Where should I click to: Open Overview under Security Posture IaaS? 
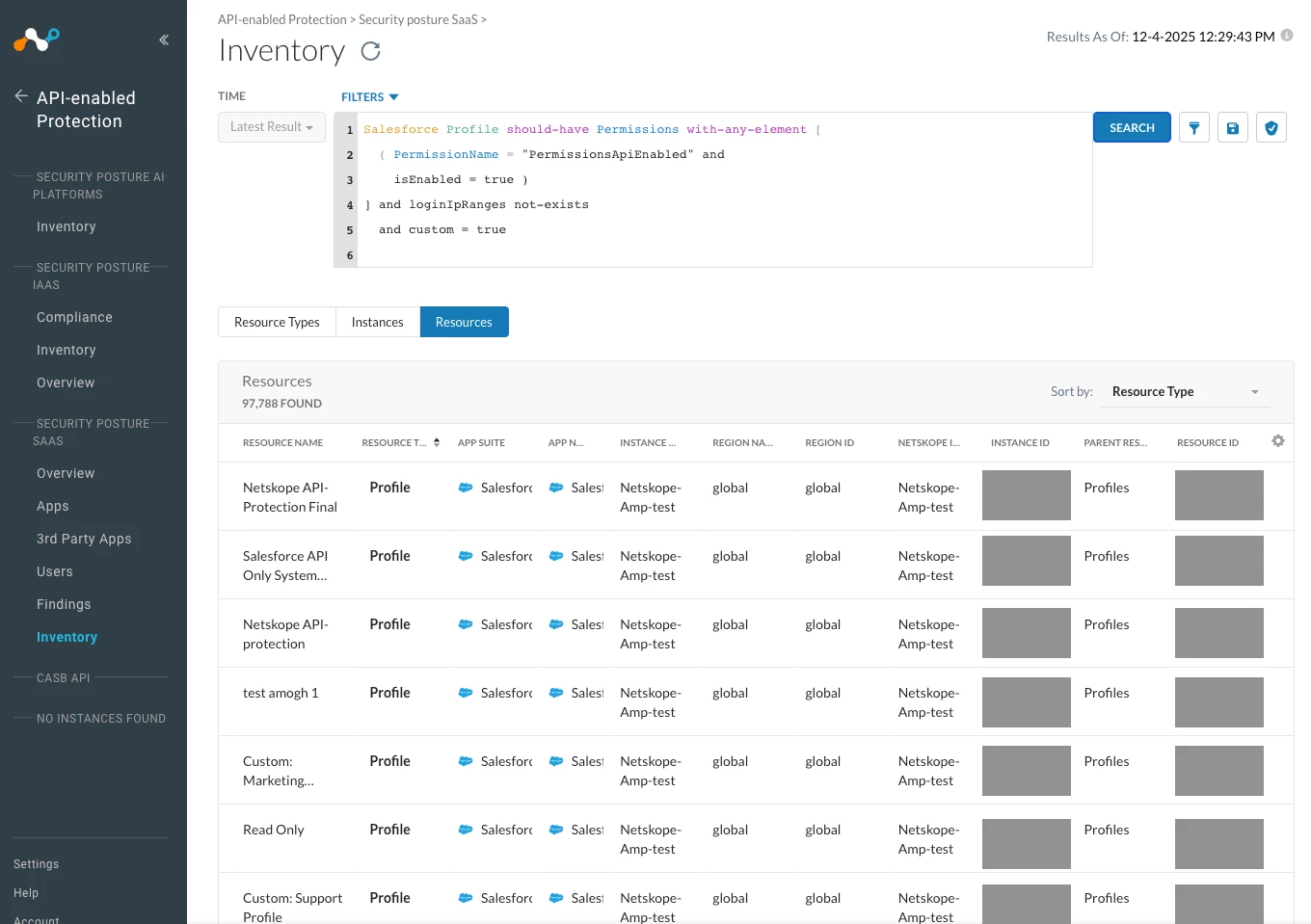(66, 383)
